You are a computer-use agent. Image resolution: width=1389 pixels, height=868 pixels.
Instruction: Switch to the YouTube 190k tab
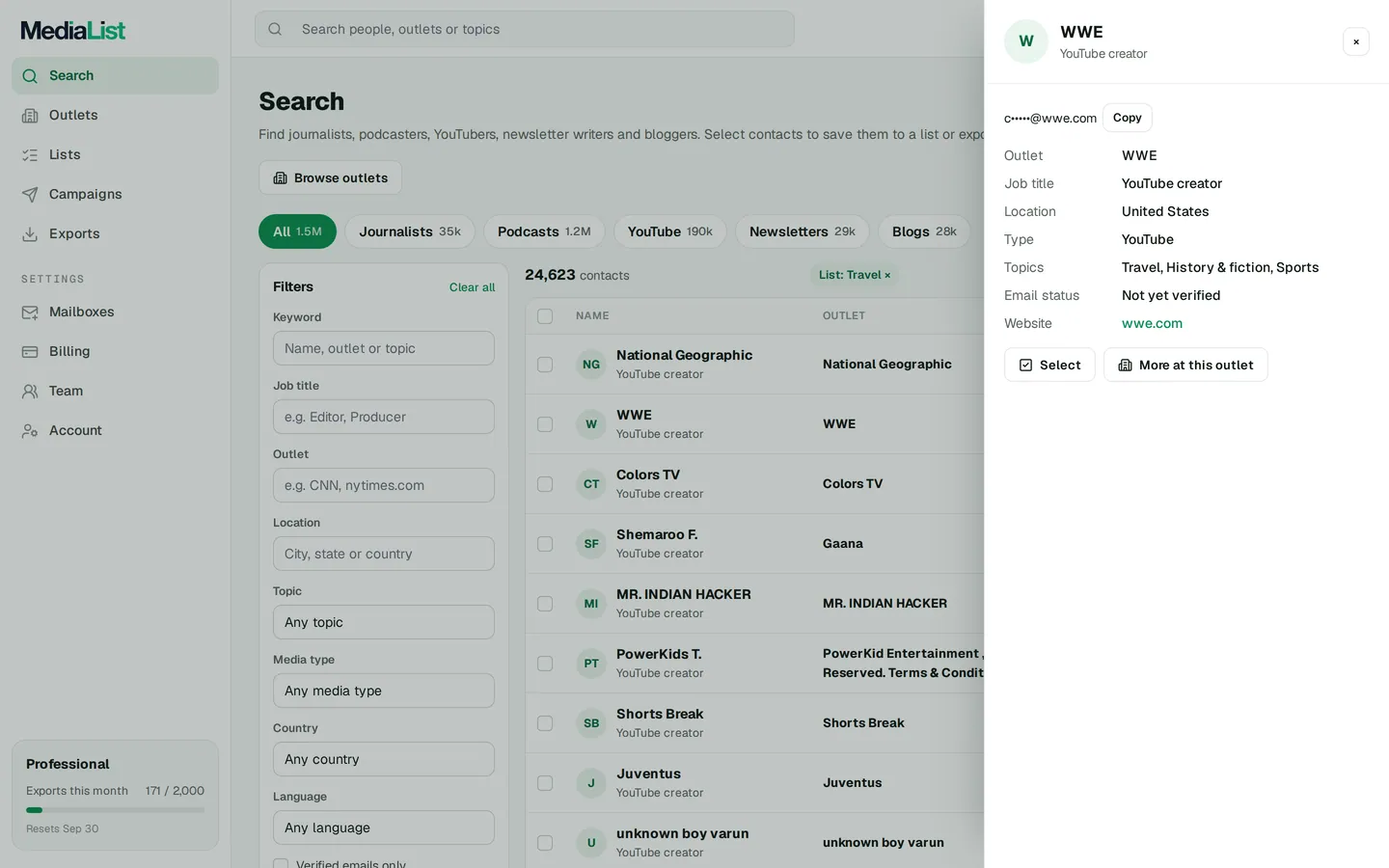(670, 231)
